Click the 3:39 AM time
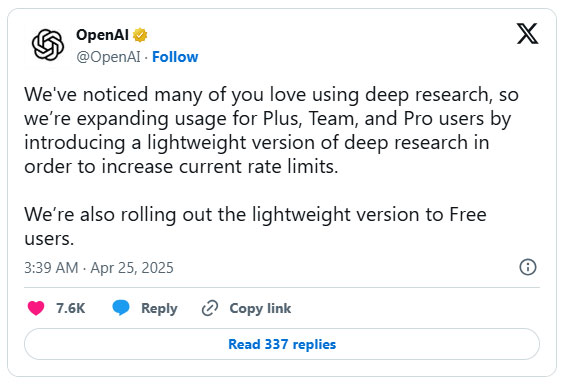Viewport: 566px width, 390px height. click(x=51, y=268)
